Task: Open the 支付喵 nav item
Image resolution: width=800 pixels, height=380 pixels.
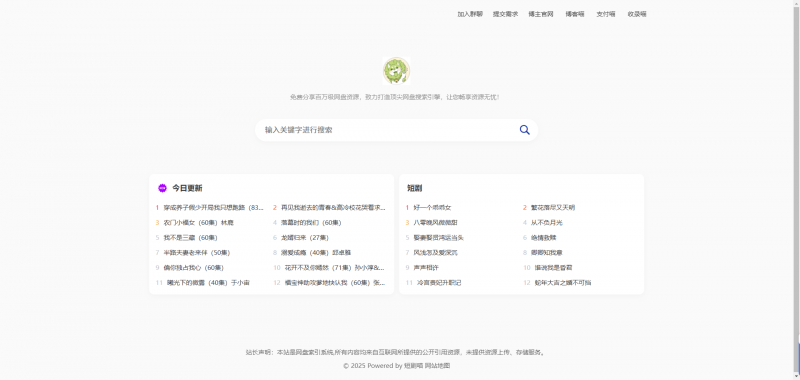Action: [x=606, y=14]
